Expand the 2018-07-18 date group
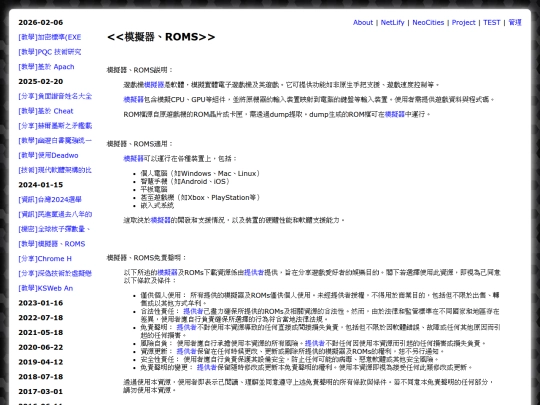 [41, 377]
